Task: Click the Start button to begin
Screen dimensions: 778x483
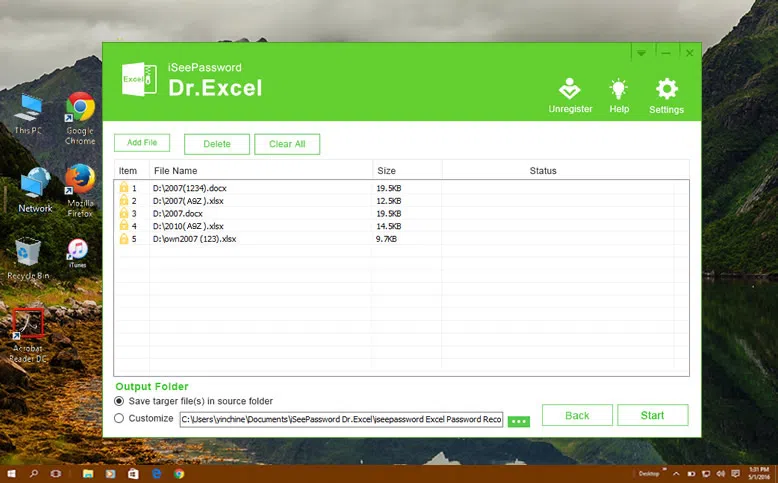Action: point(652,415)
